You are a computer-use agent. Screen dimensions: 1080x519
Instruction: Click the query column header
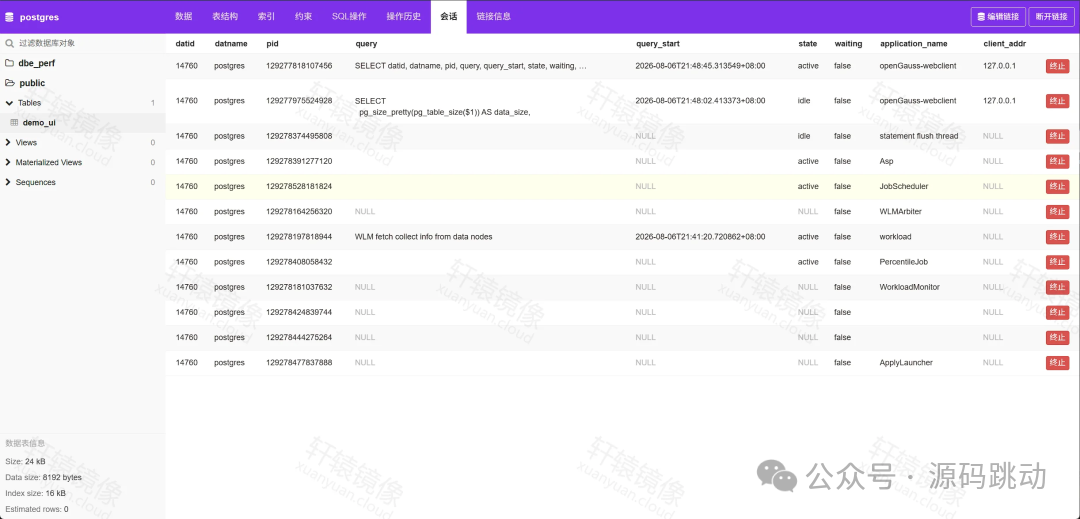[x=366, y=43]
